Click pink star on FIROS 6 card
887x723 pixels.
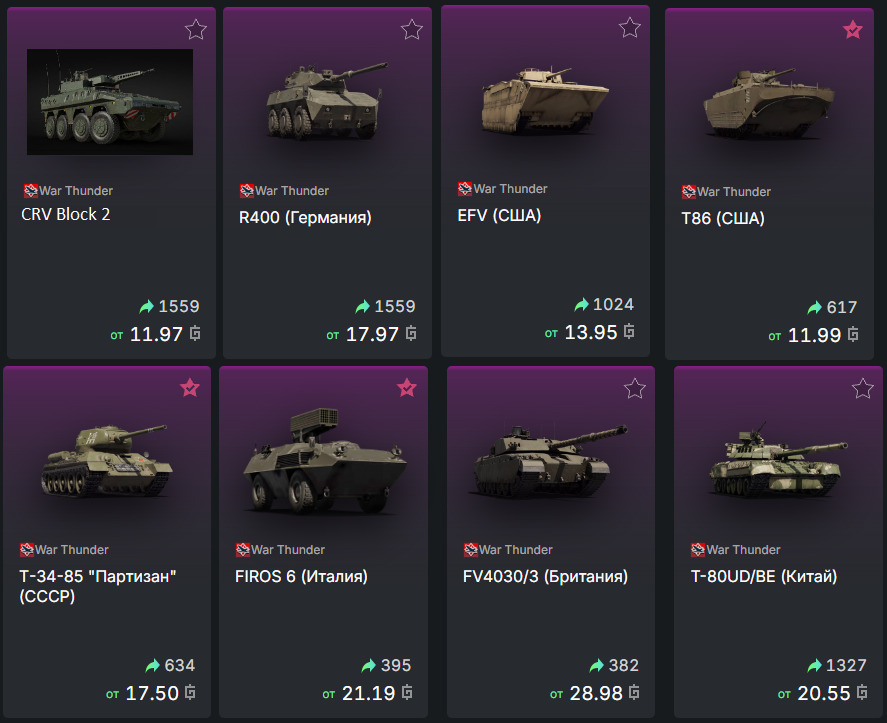[407, 388]
